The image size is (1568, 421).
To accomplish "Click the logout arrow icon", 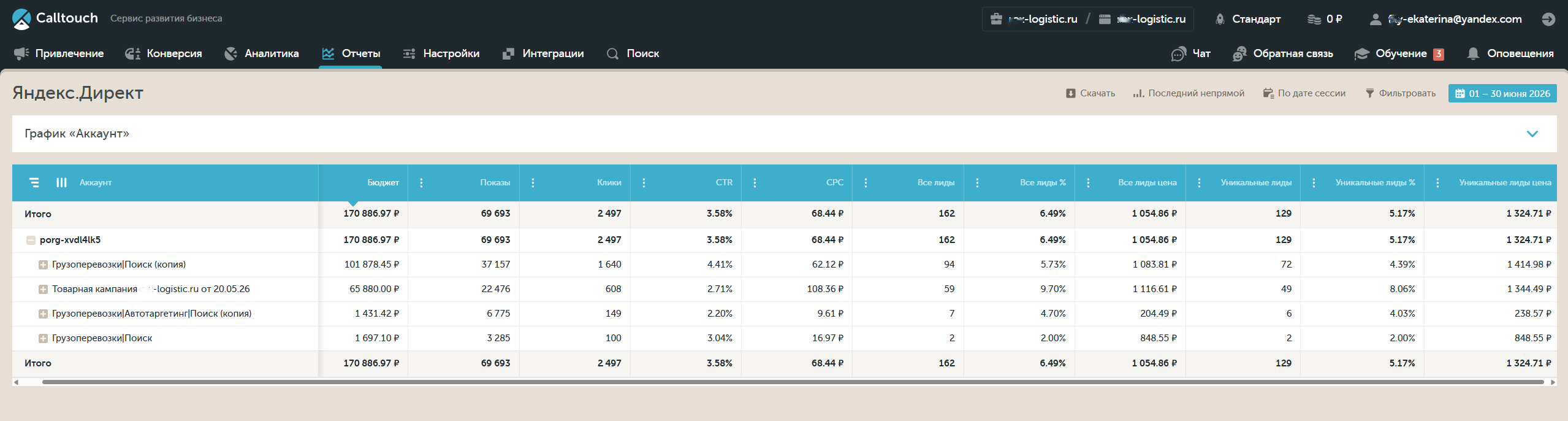I will click(x=1548, y=19).
